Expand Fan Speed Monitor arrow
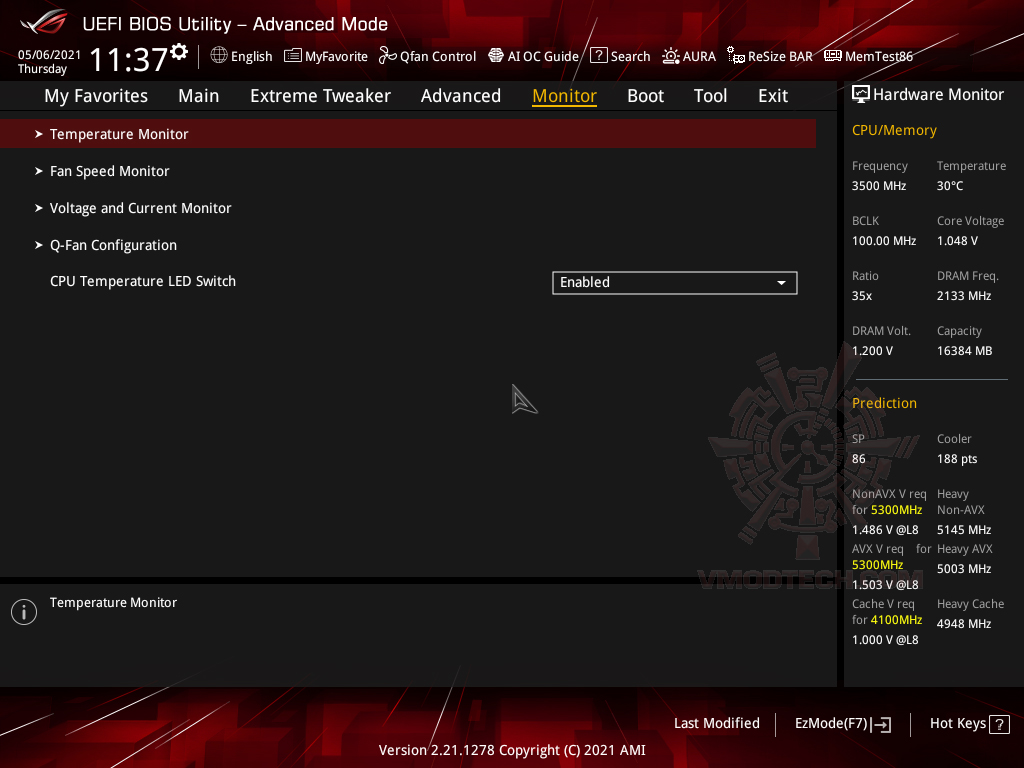 click(x=39, y=171)
